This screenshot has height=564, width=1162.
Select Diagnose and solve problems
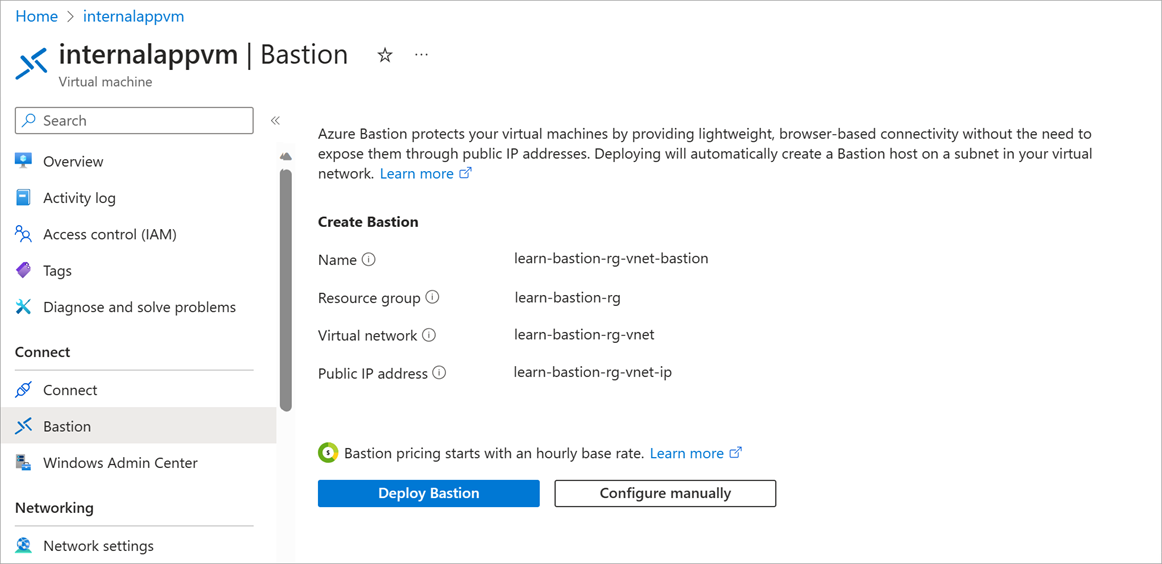(x=138, y=307)
